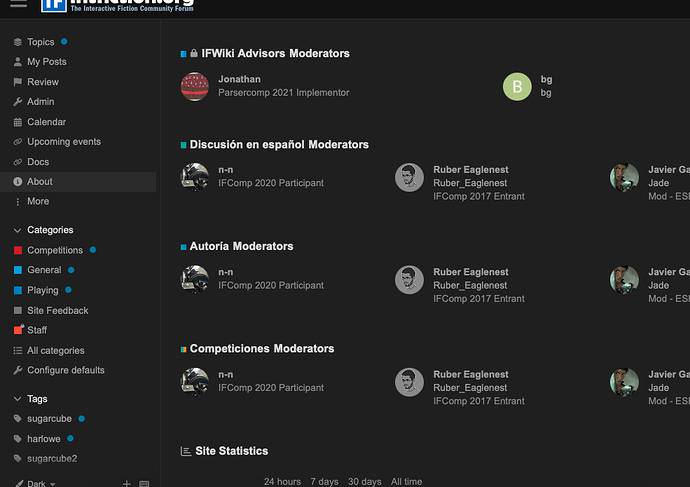Click the Review flag icon
The width and height of the screenshot is (690, 487).
tap(18, 82)
